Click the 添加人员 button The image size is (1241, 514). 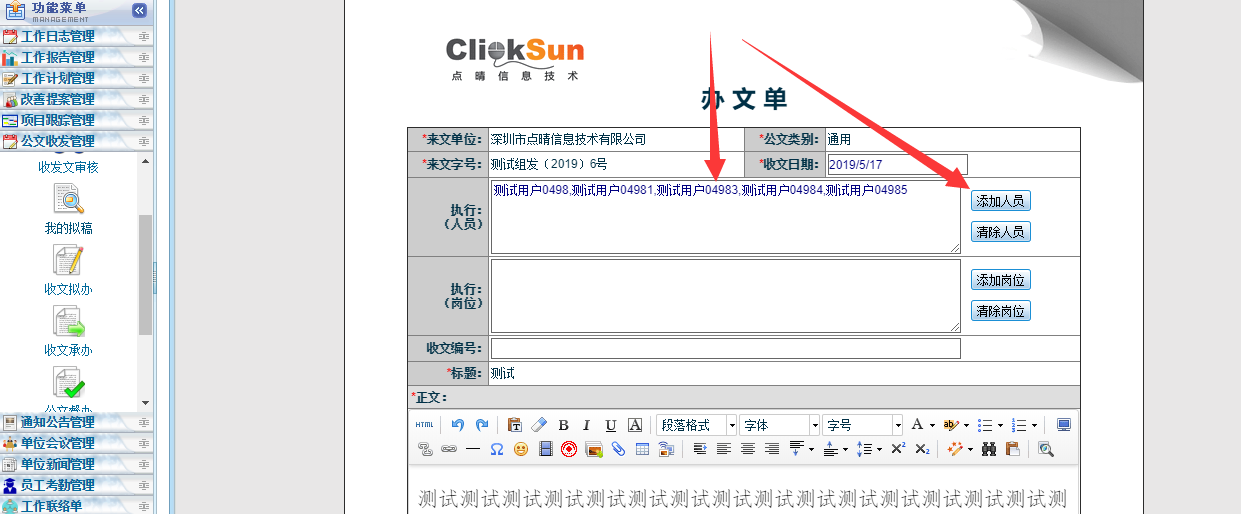tap(1000, 201)
